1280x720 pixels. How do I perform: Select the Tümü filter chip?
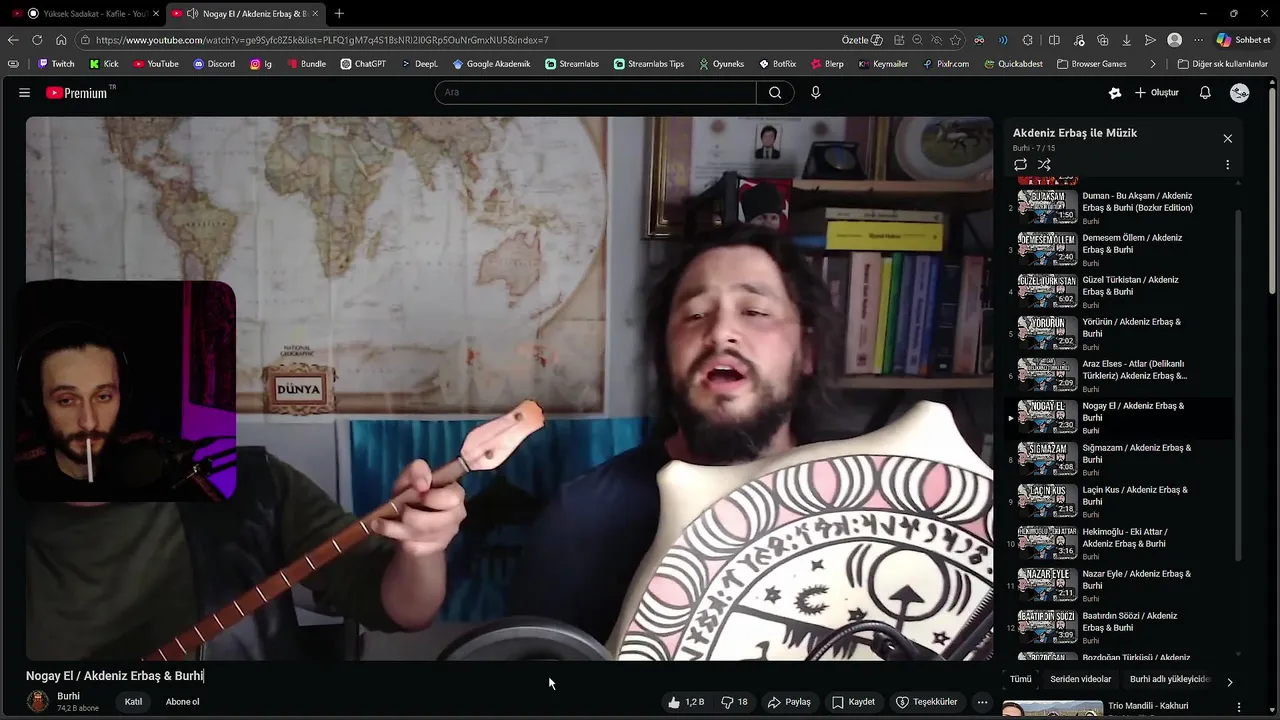1020,679
